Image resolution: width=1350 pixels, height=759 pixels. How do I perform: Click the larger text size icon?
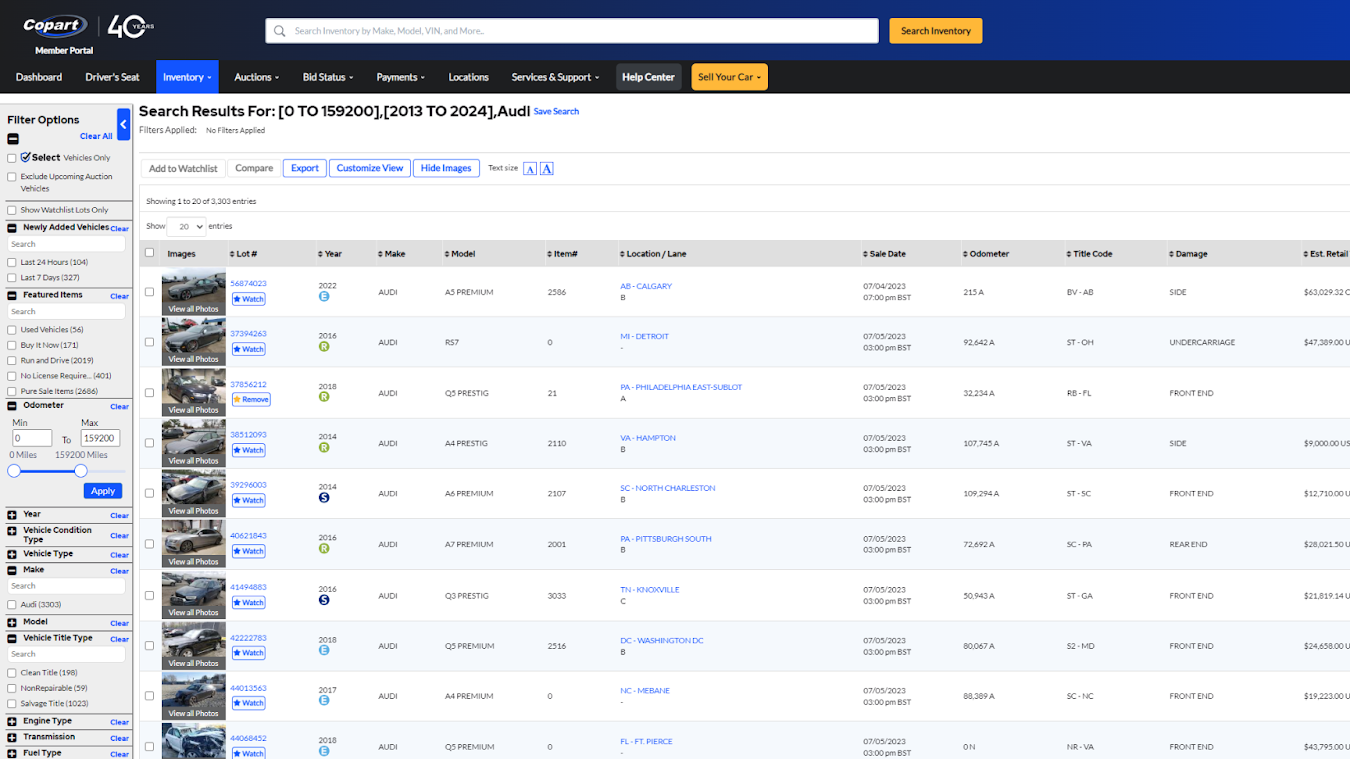(547, 169)
